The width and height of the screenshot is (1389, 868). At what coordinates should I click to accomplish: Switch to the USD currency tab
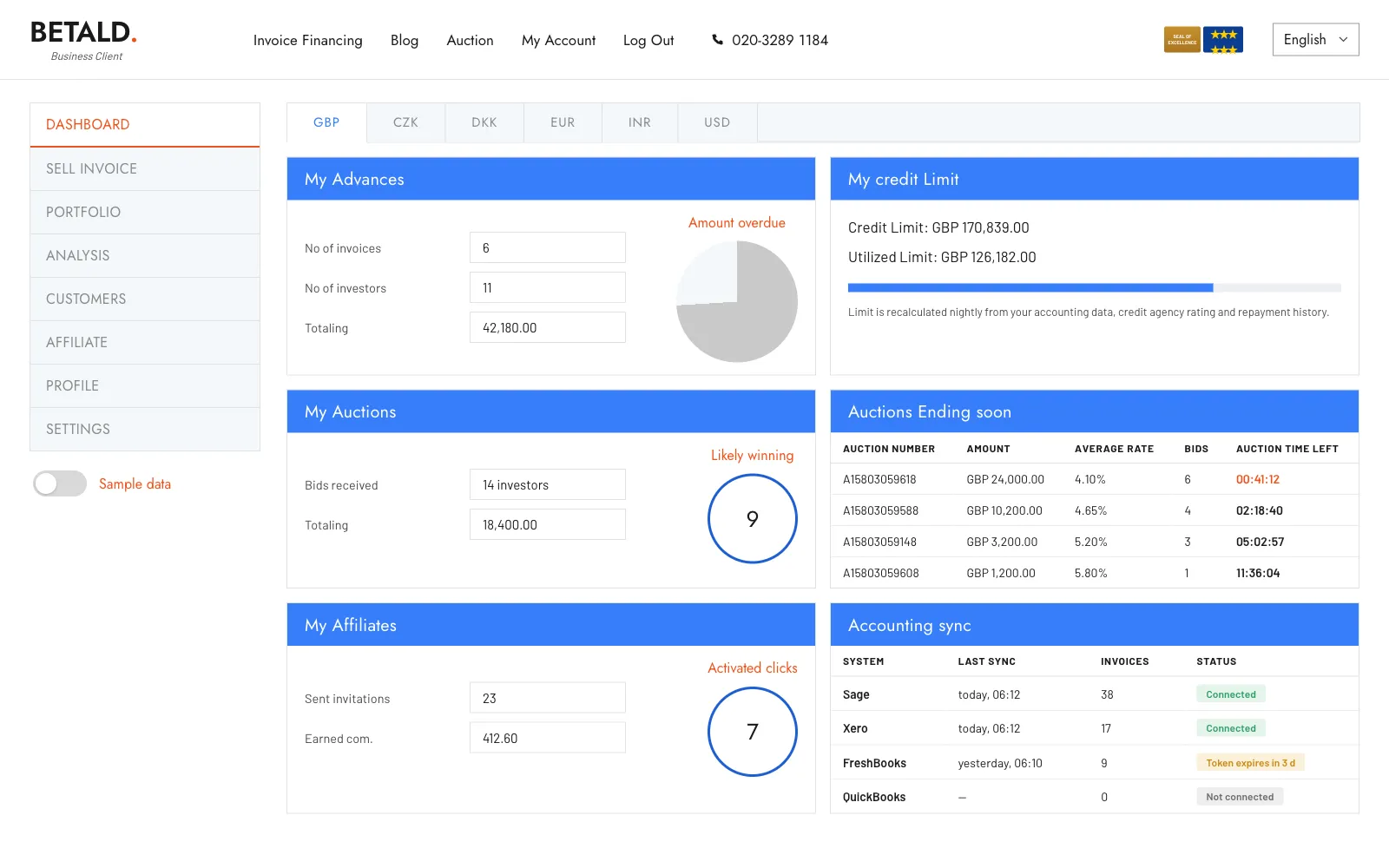coord(717,122)
